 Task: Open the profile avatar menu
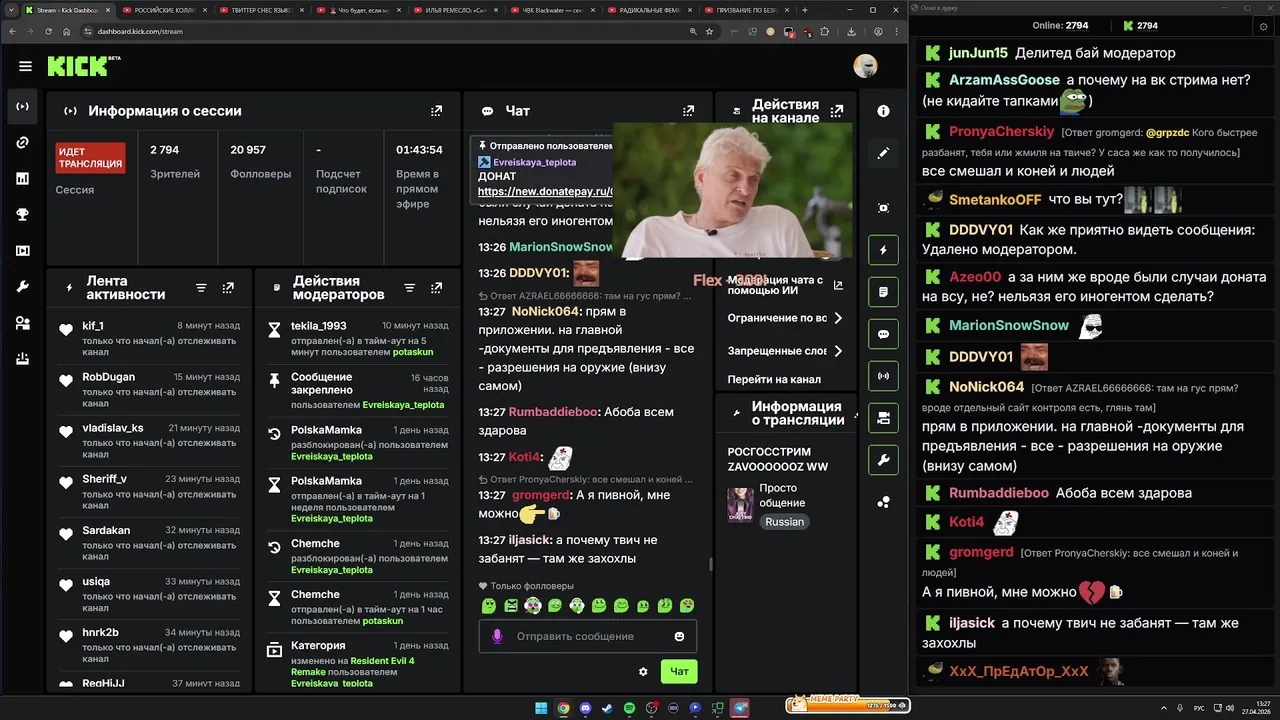tap(865, 66)
